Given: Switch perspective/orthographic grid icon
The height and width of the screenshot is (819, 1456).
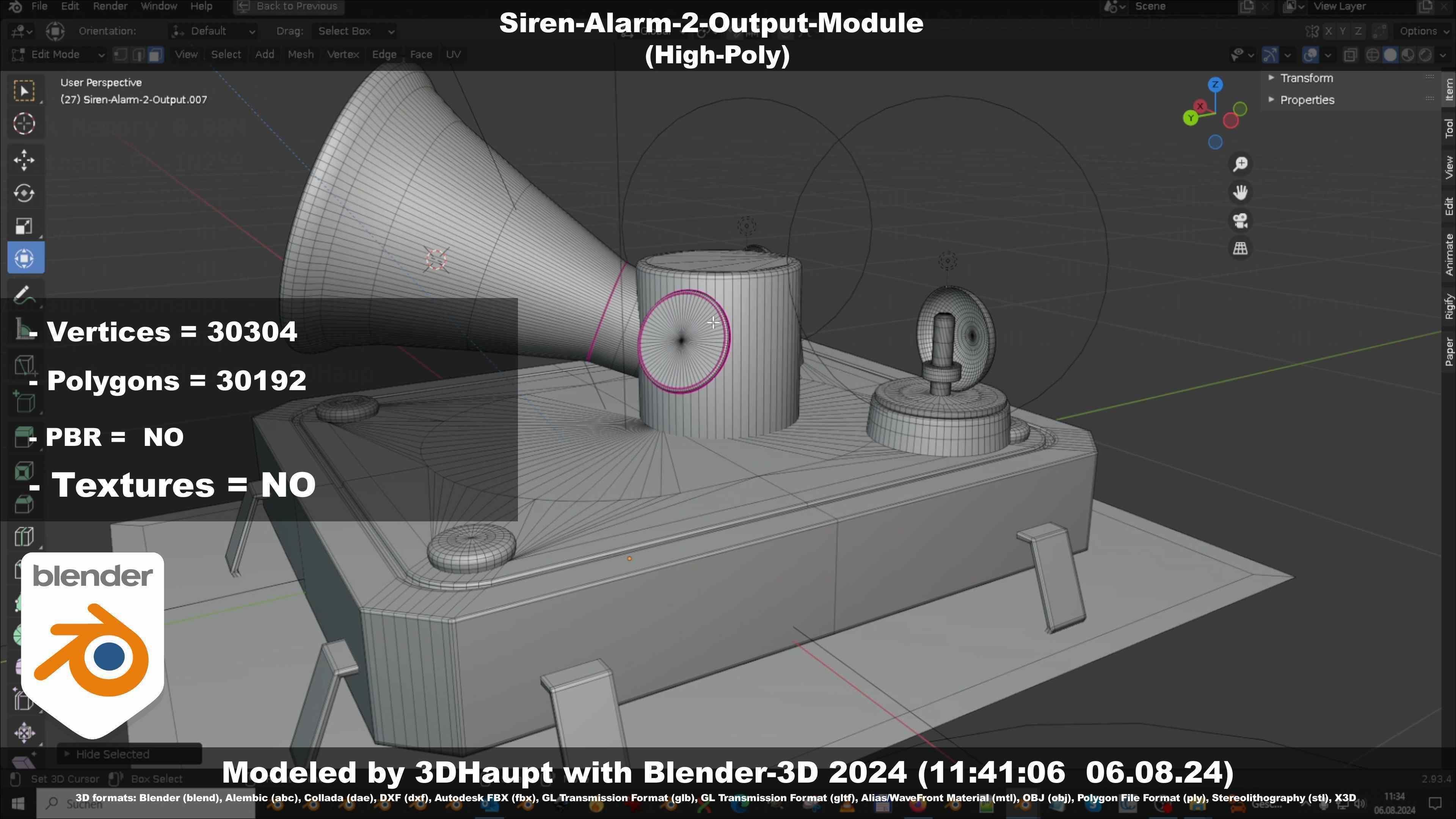Looking at the screenshot, I should 1241,248.
